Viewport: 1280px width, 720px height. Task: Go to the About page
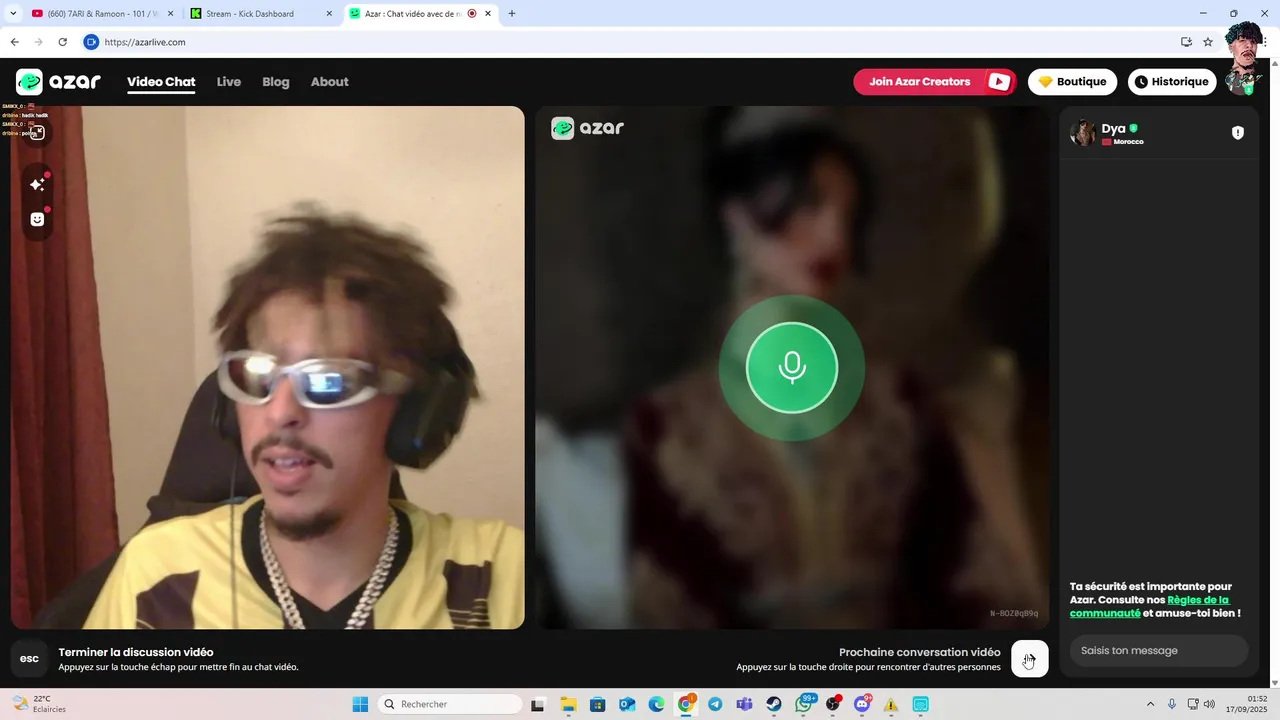point(330,82)
